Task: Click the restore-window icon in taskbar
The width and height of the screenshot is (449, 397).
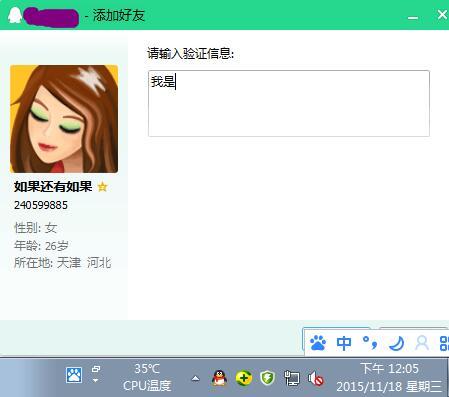Action: click(96, 369)
